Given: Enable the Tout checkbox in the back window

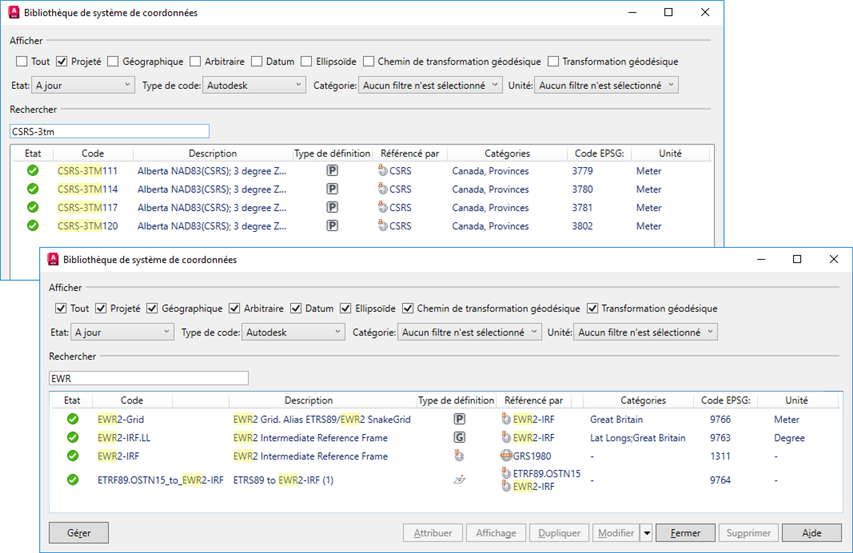Looking at the screenshot, I should click(x=21, y=61).
